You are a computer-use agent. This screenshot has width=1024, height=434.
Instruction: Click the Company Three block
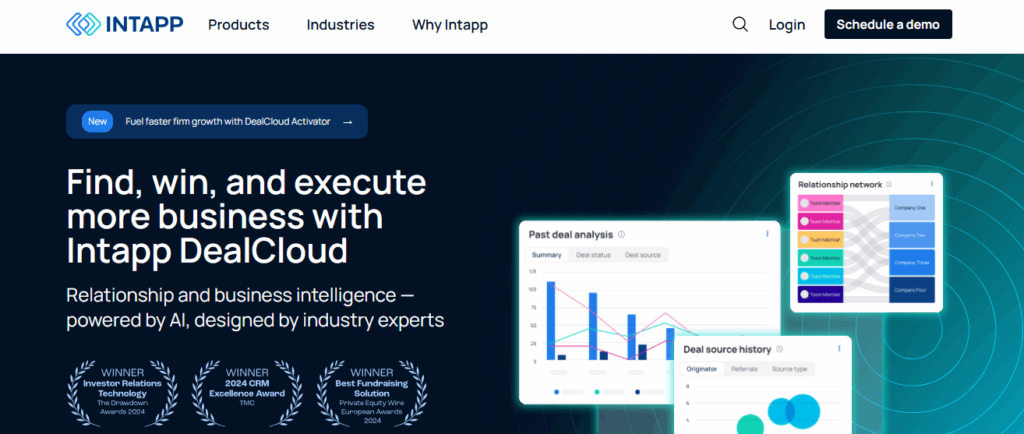click(x=912, y=262)
